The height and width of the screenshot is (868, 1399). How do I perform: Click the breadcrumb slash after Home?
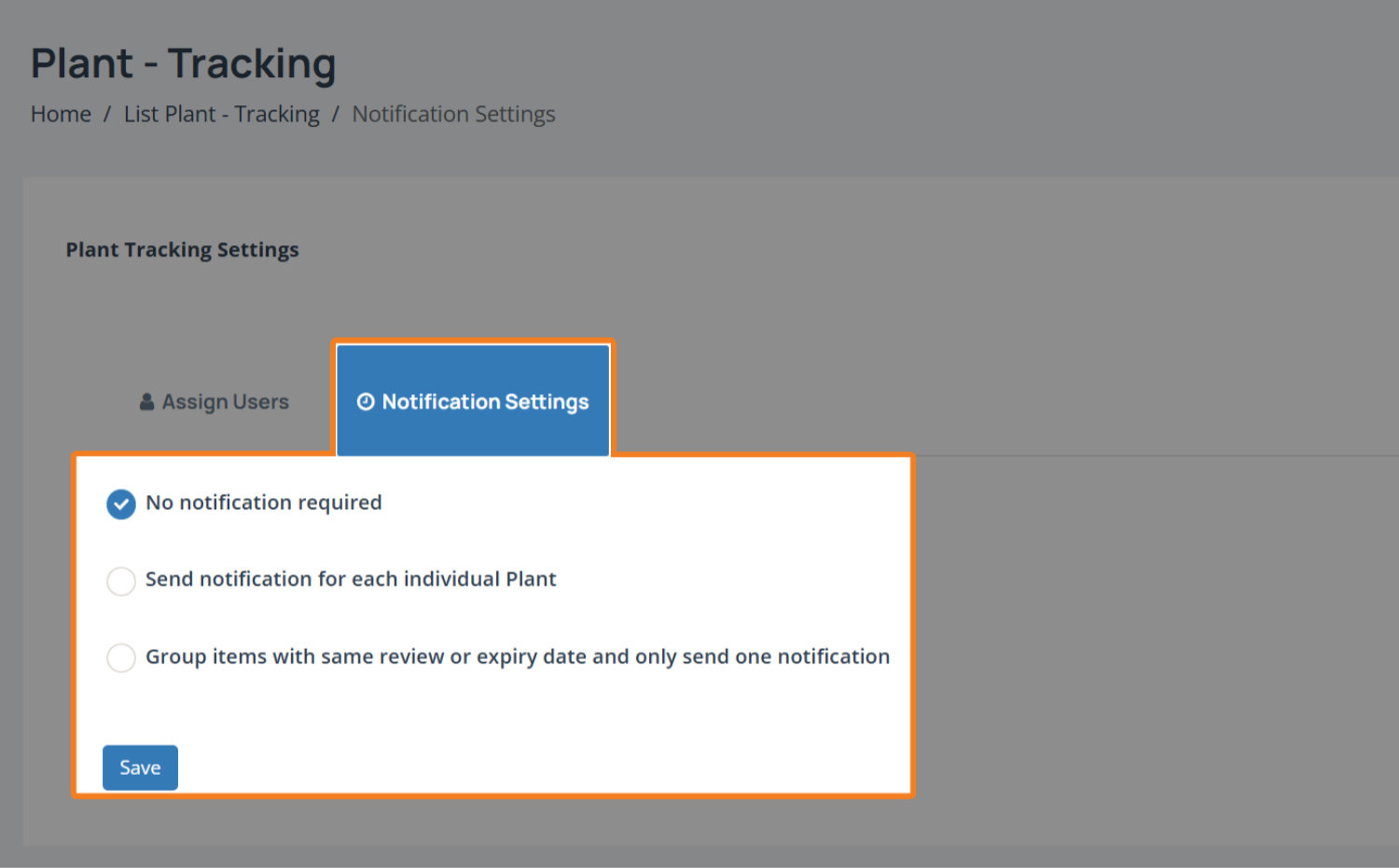[107, 114]
